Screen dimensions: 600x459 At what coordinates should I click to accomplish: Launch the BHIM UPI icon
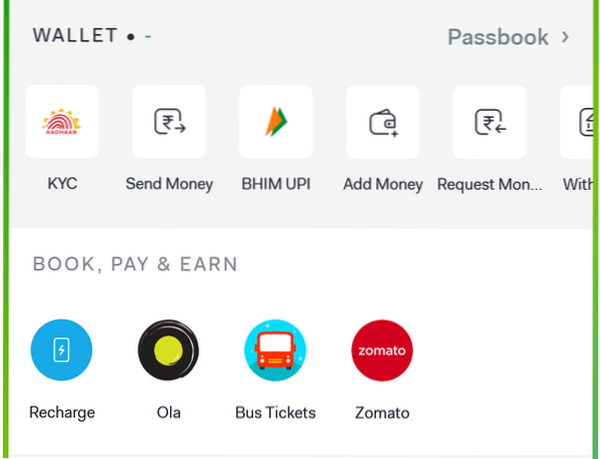[276, 122]
